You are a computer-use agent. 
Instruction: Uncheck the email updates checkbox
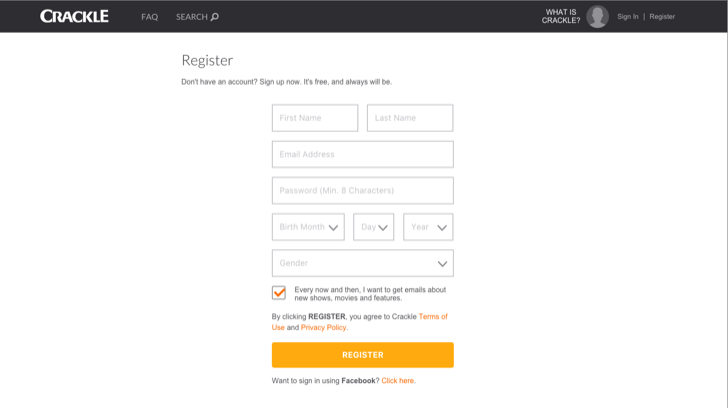[279, 293]
